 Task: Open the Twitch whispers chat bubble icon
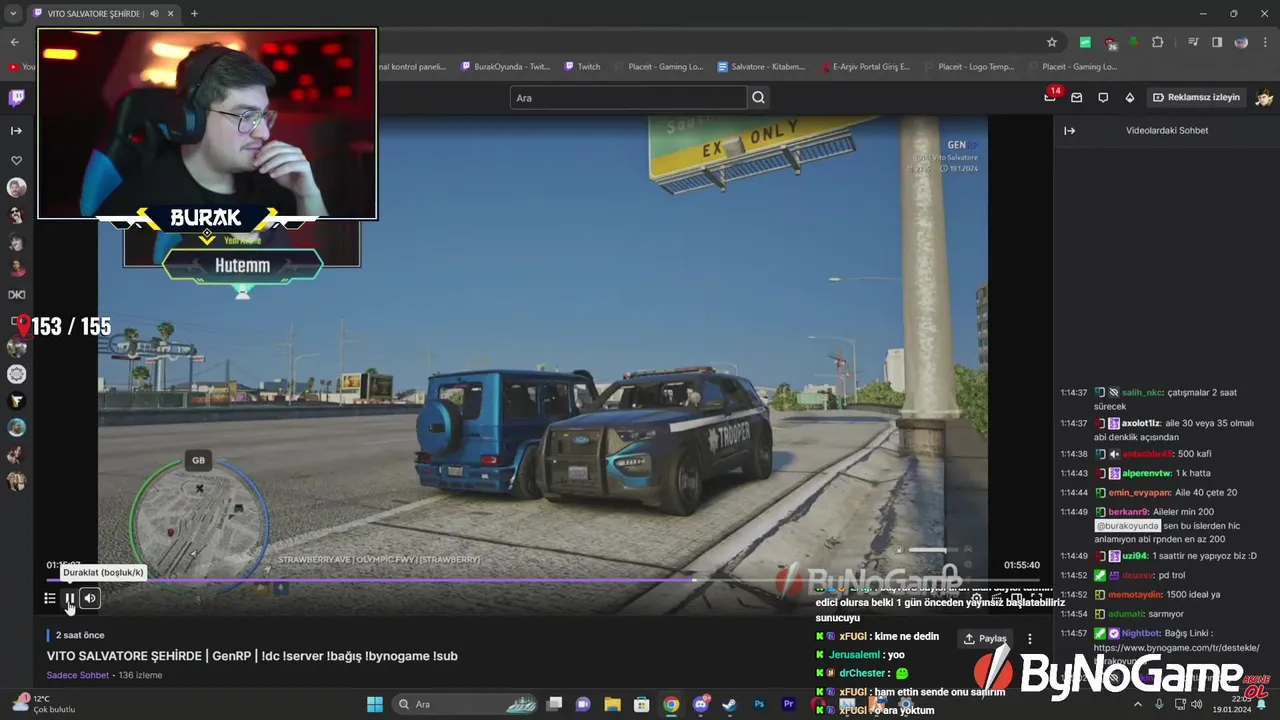(x=1103, y=97)
